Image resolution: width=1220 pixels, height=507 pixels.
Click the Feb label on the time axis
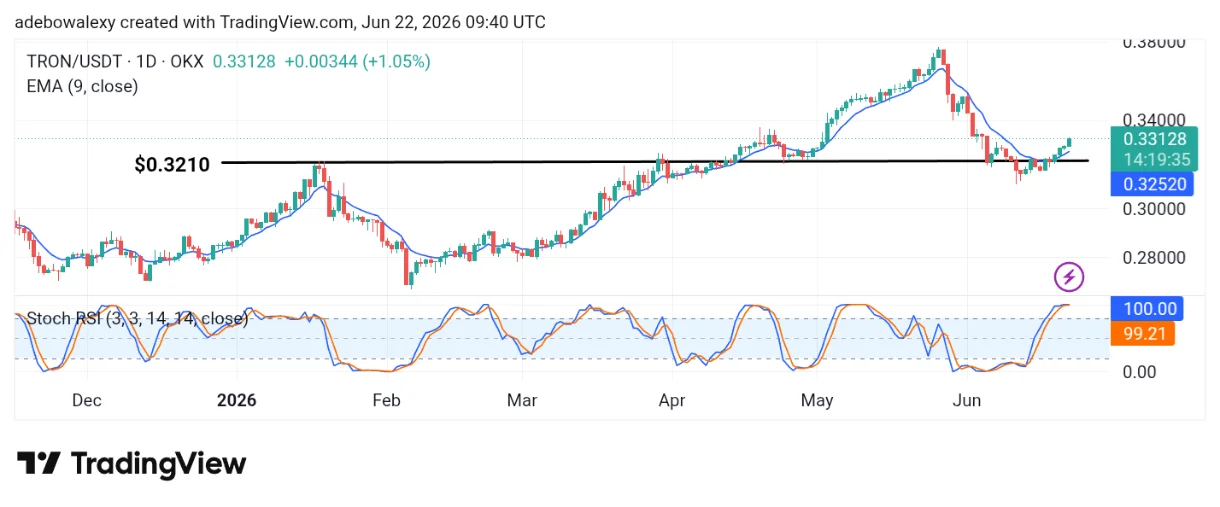386,400
